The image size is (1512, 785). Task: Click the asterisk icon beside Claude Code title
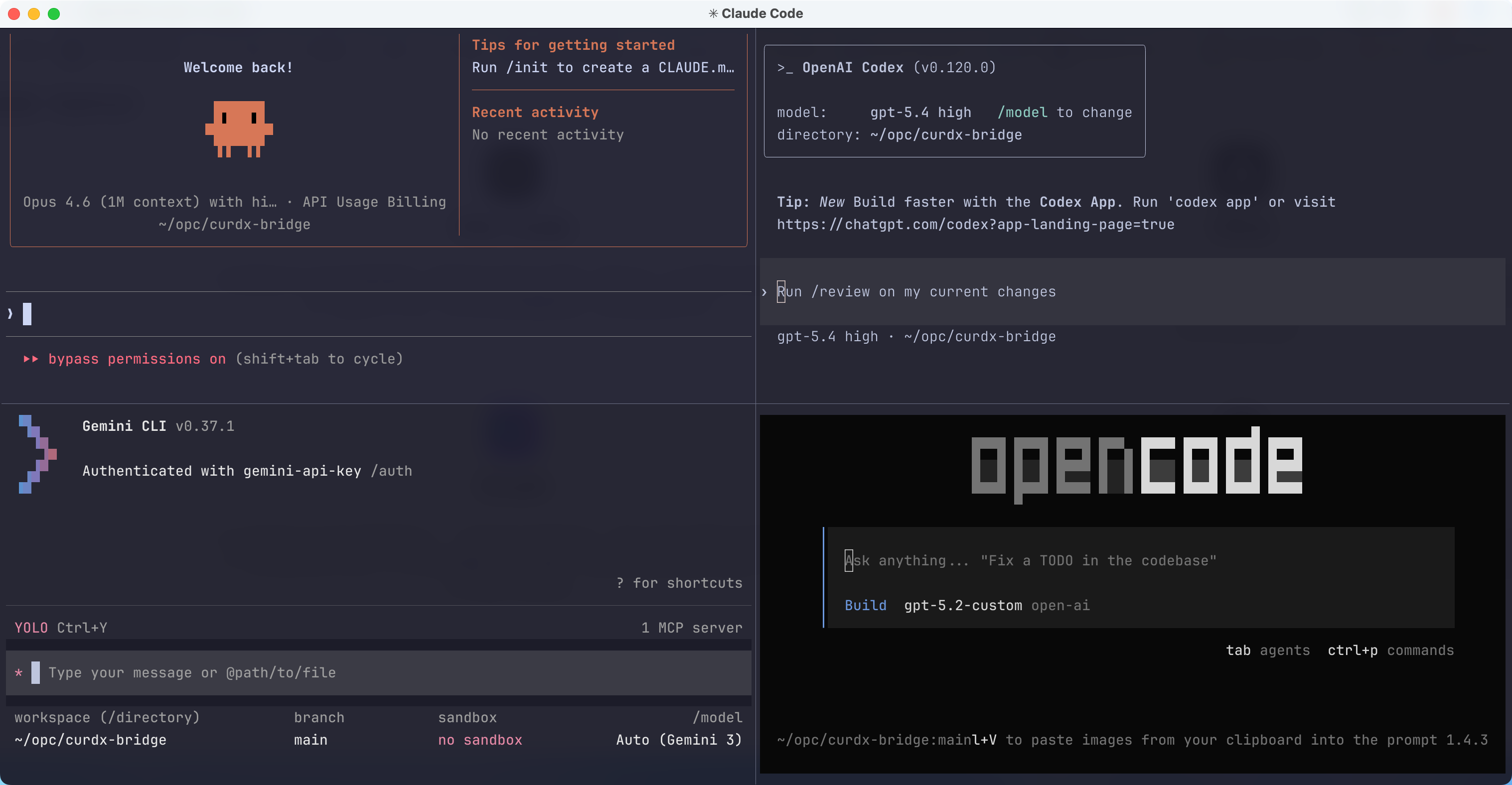(x=713, y=13)
